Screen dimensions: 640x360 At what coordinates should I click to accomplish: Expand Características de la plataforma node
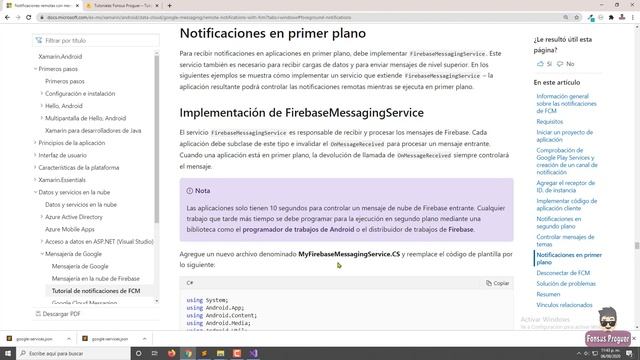[x=36, y=167]
